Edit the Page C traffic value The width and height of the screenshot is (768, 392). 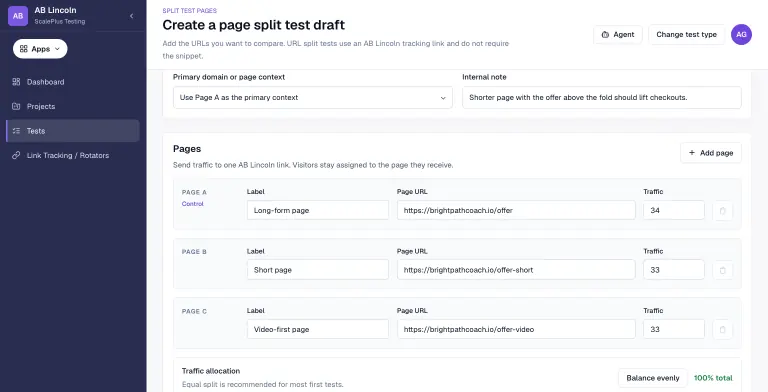674,329
